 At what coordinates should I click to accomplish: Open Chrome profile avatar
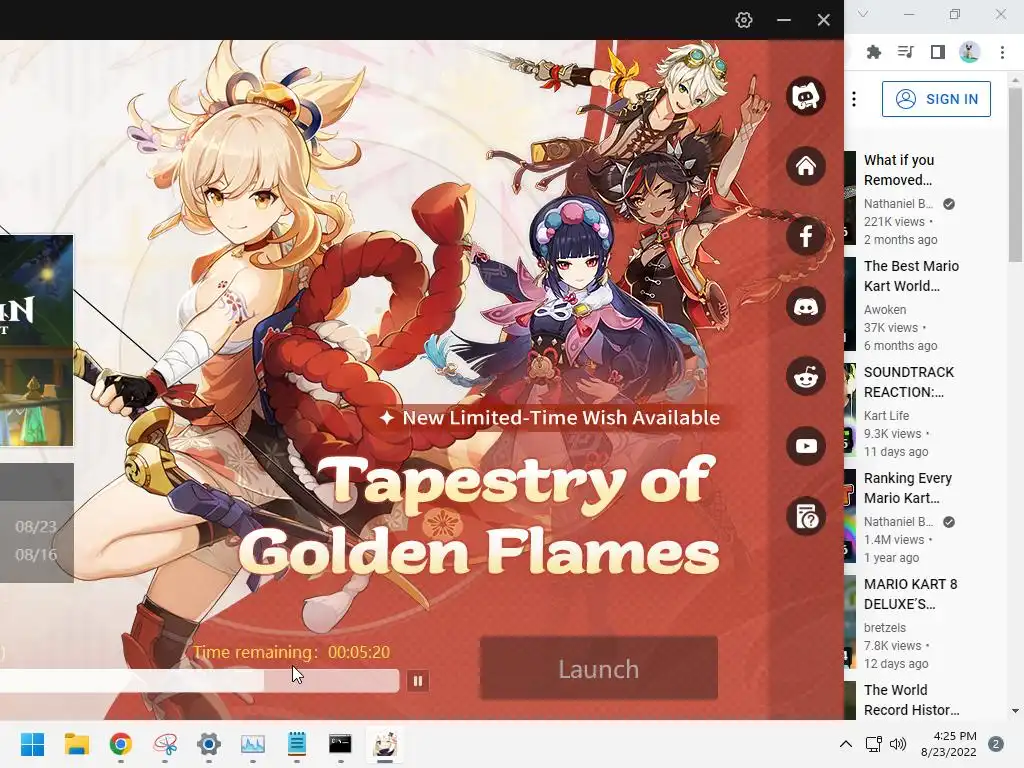969,52
